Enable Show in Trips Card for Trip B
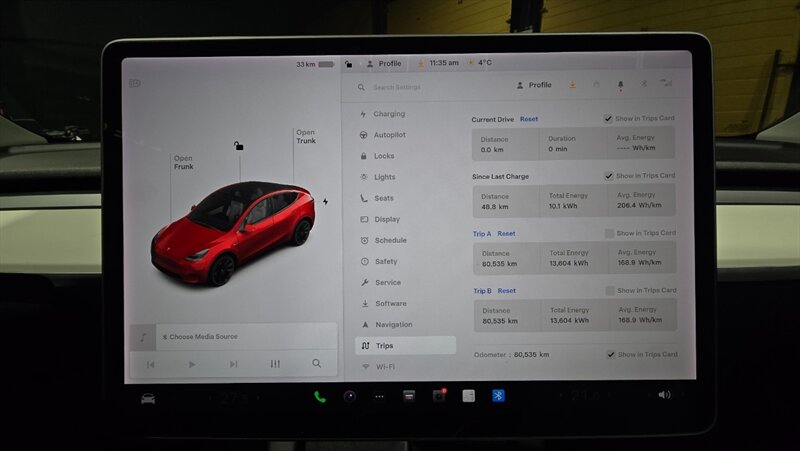The height and width of the screenshot is (451, 800). coord(609,291)
